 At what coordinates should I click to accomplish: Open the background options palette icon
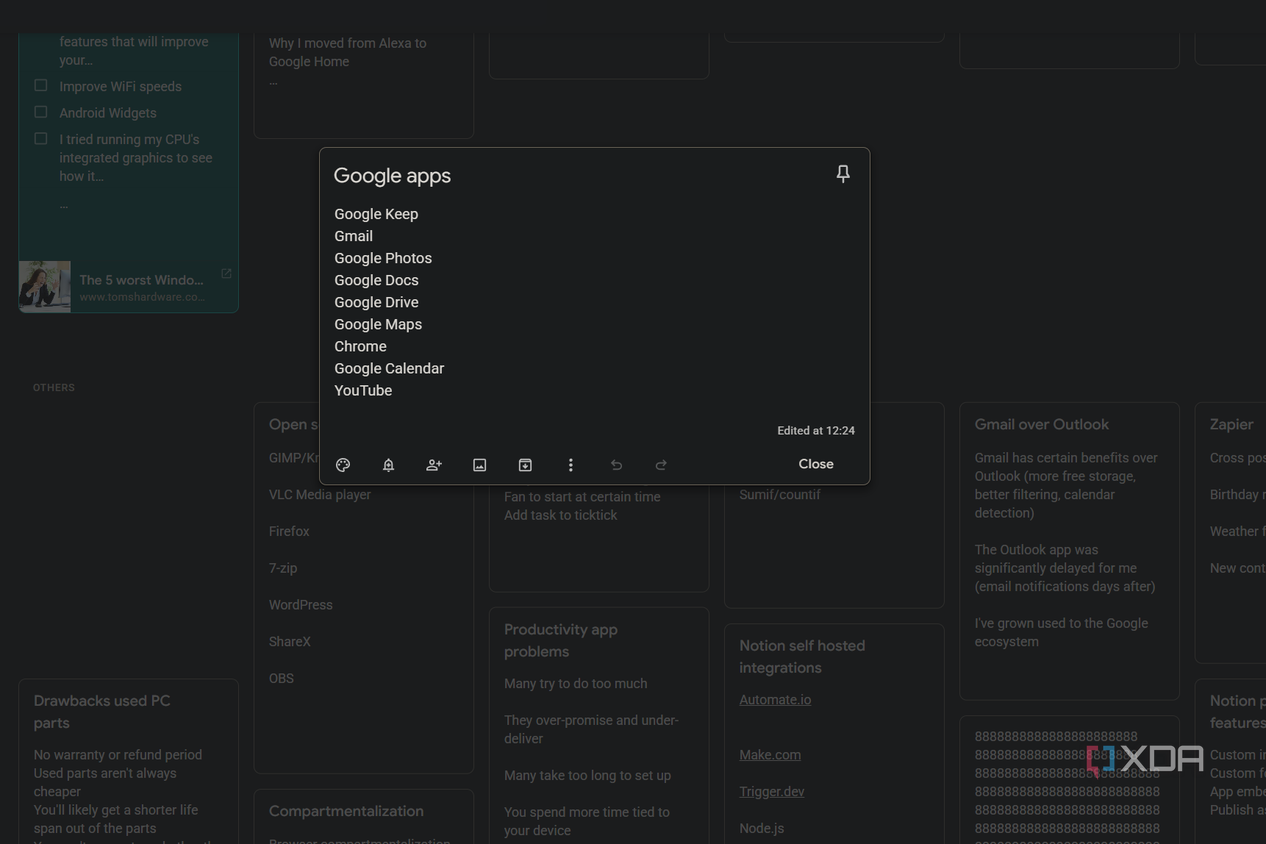point(343,465)
